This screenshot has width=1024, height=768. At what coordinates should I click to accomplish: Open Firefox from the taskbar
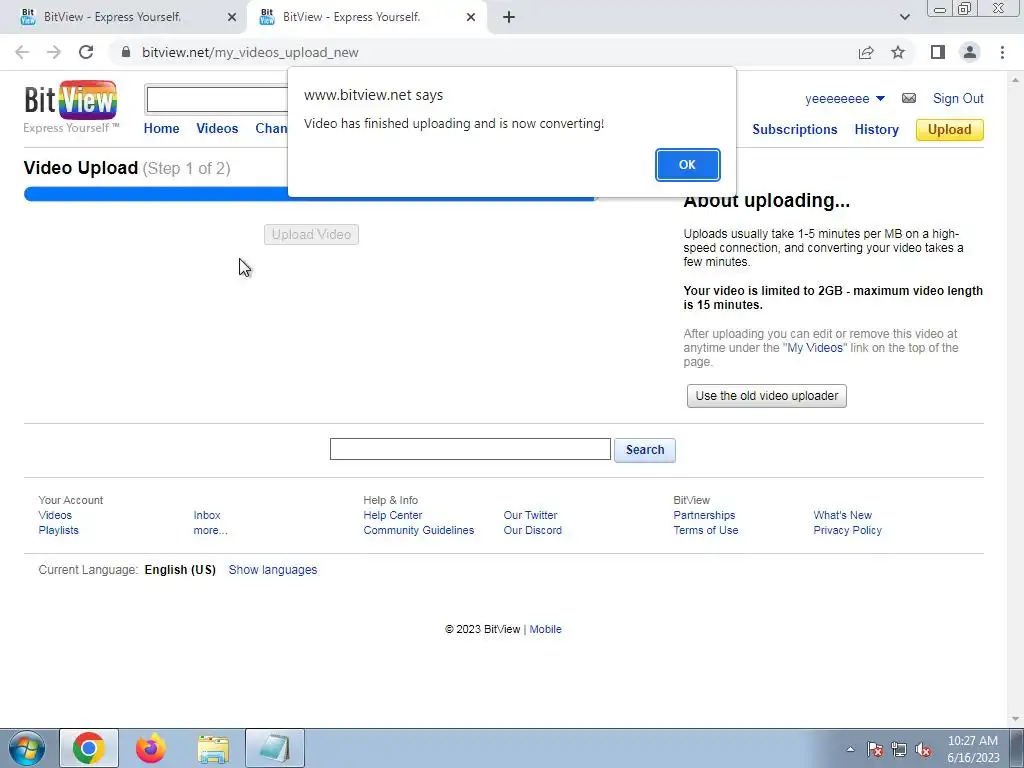(151, 748)
